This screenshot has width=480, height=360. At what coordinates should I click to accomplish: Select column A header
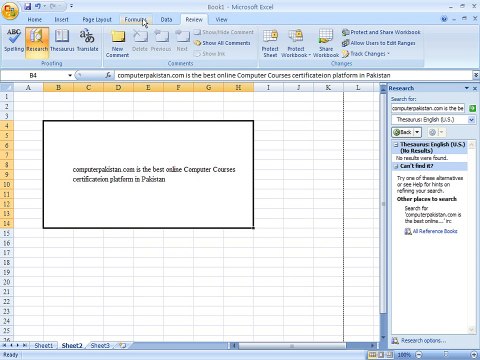click(28, 87)
